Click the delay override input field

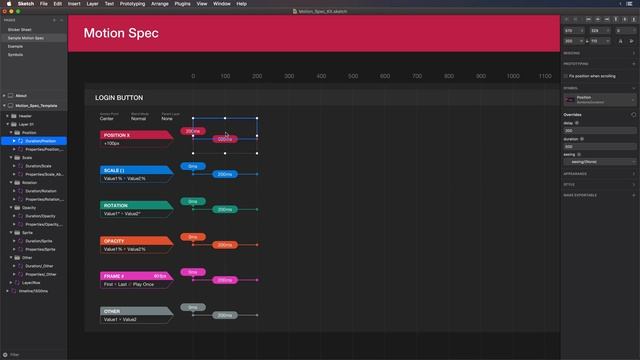599,131
